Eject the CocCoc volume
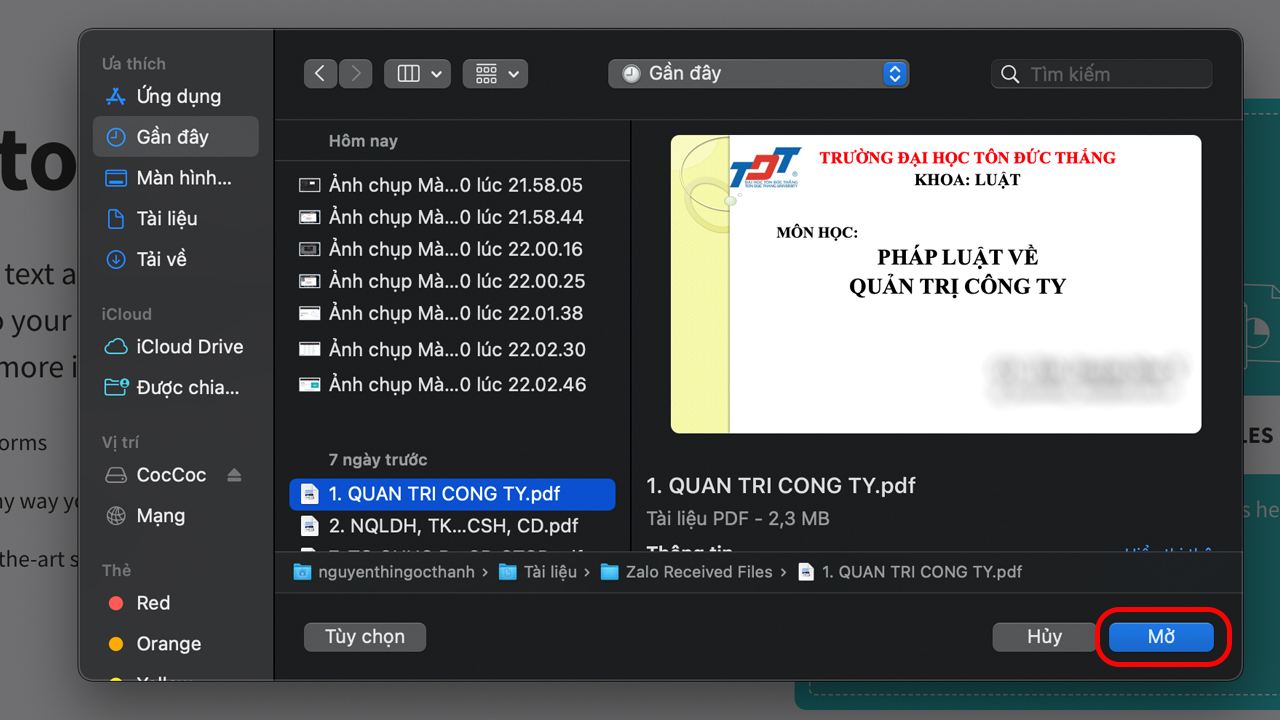1280x720 pixels. (235, 475)
